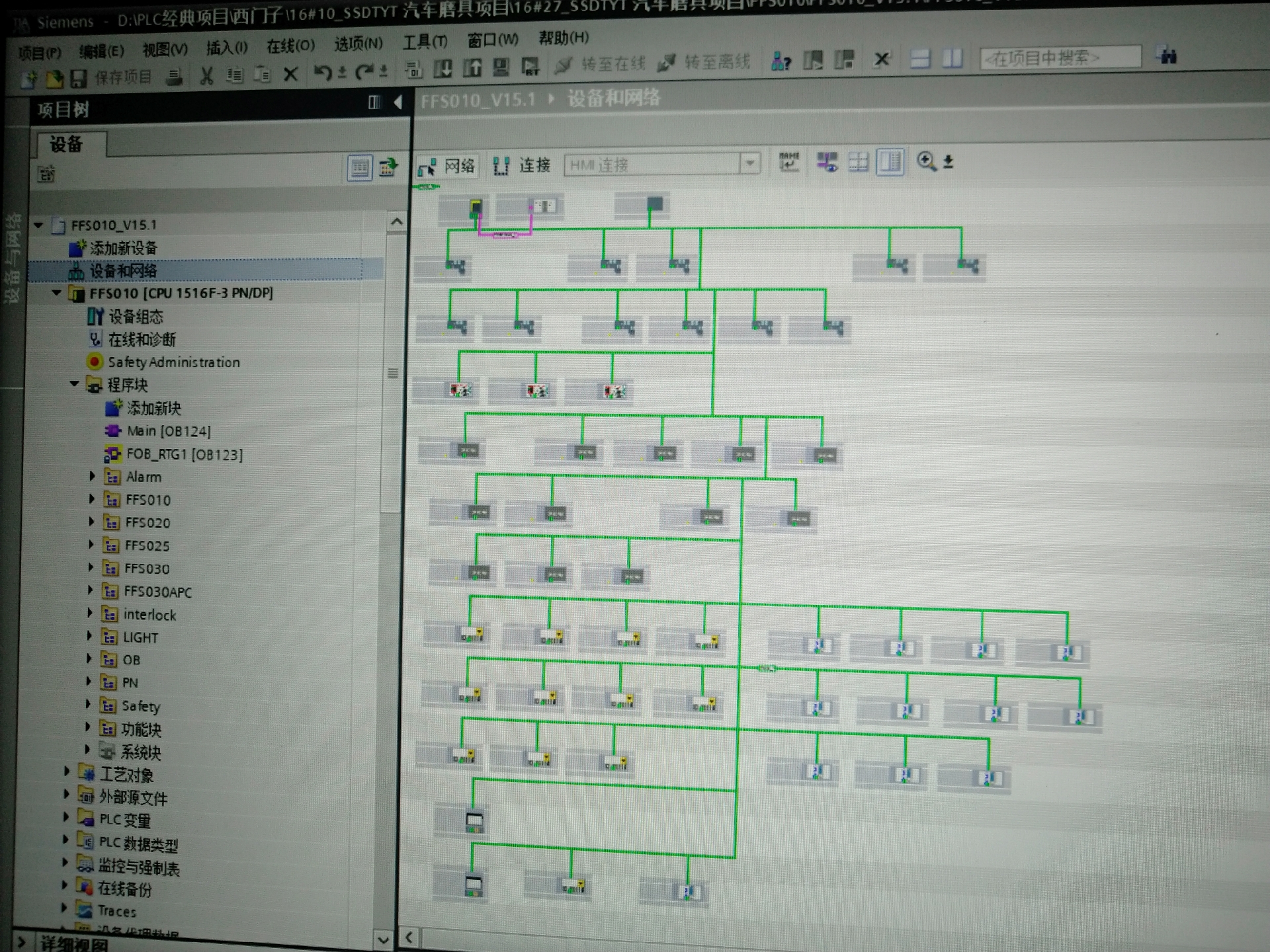
Task: Click the Cut scissors icon
Action: click(x=206, y=76)
